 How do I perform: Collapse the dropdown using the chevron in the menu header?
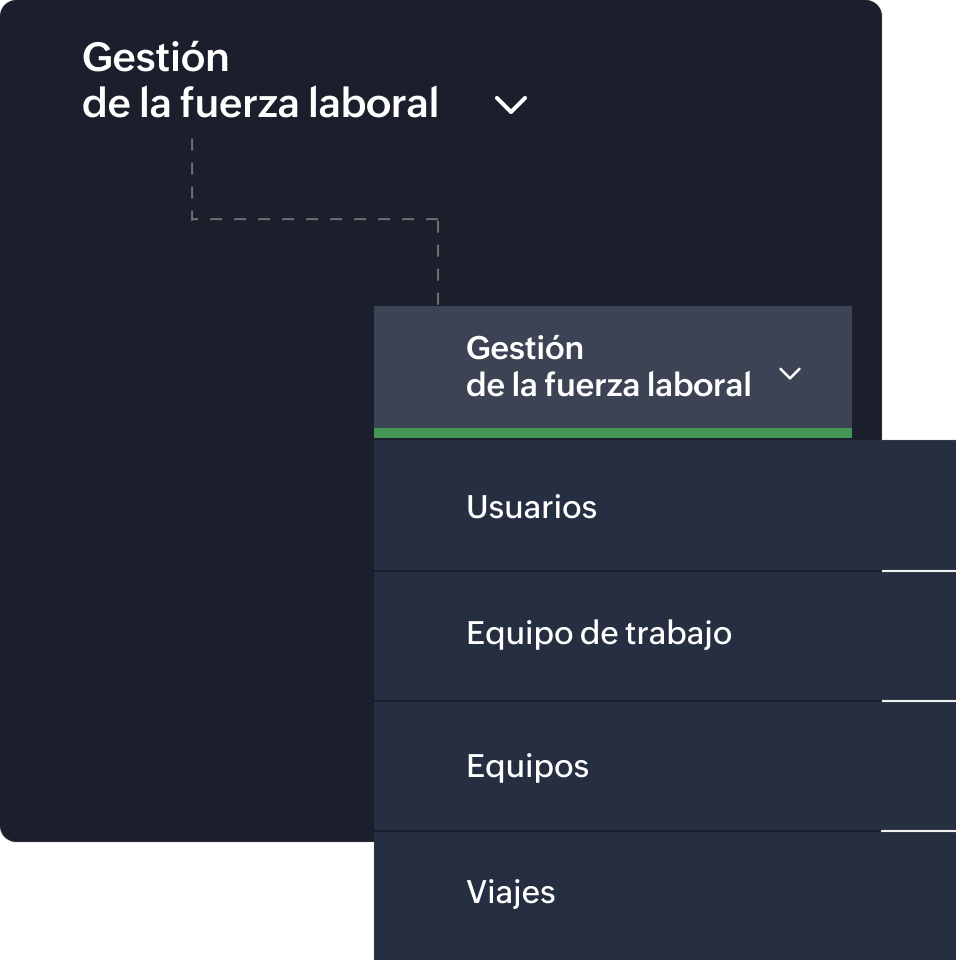tap(791, 374)
